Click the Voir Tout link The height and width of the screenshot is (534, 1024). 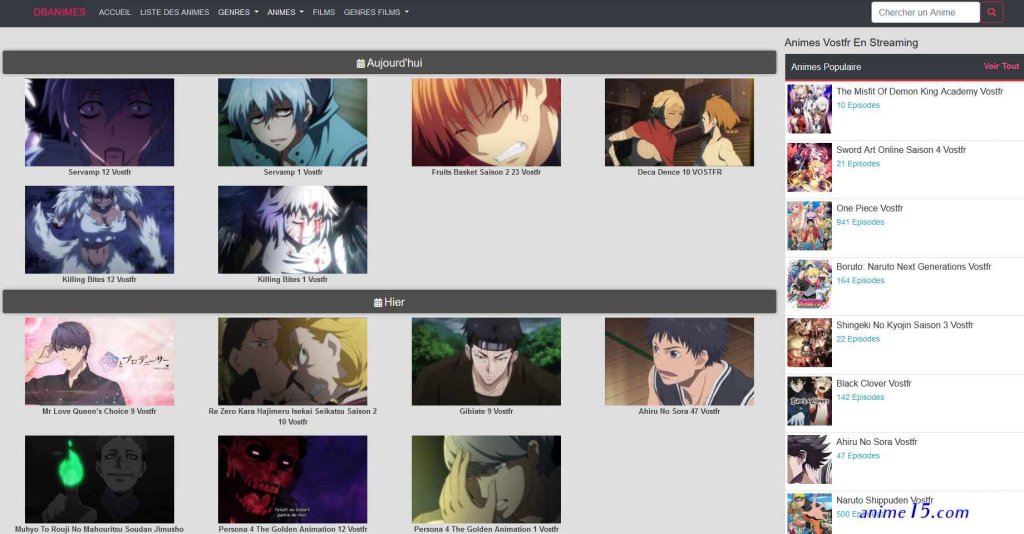(x=1001, y=66)
